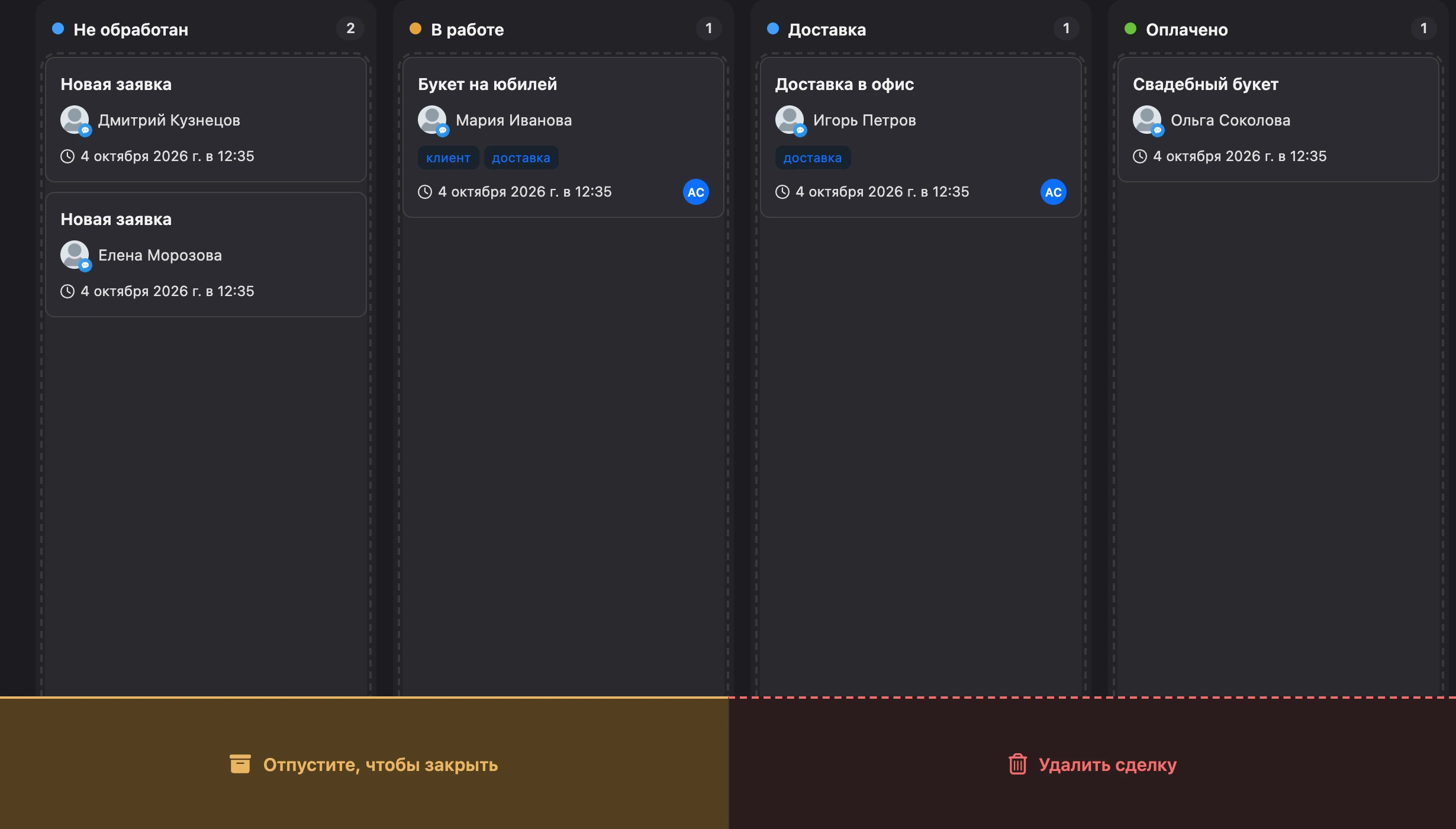Open Елена Морозова's Новая заявка card
The image size is (1456, 829).
pyautogui.click(x=206, y=255)
